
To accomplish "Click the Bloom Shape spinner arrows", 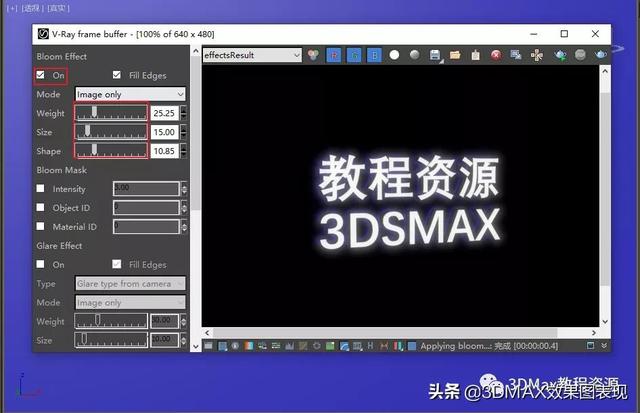I will [184, 151].
